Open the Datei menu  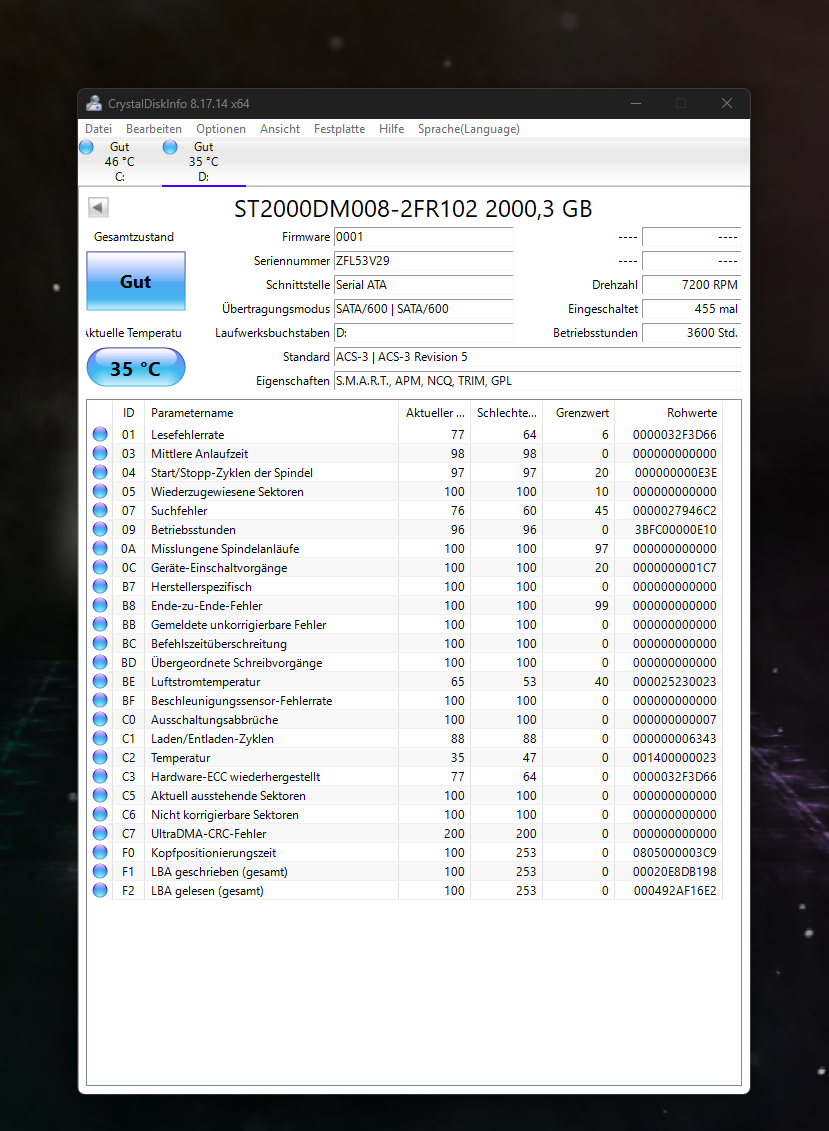click(x=99, y=128)
